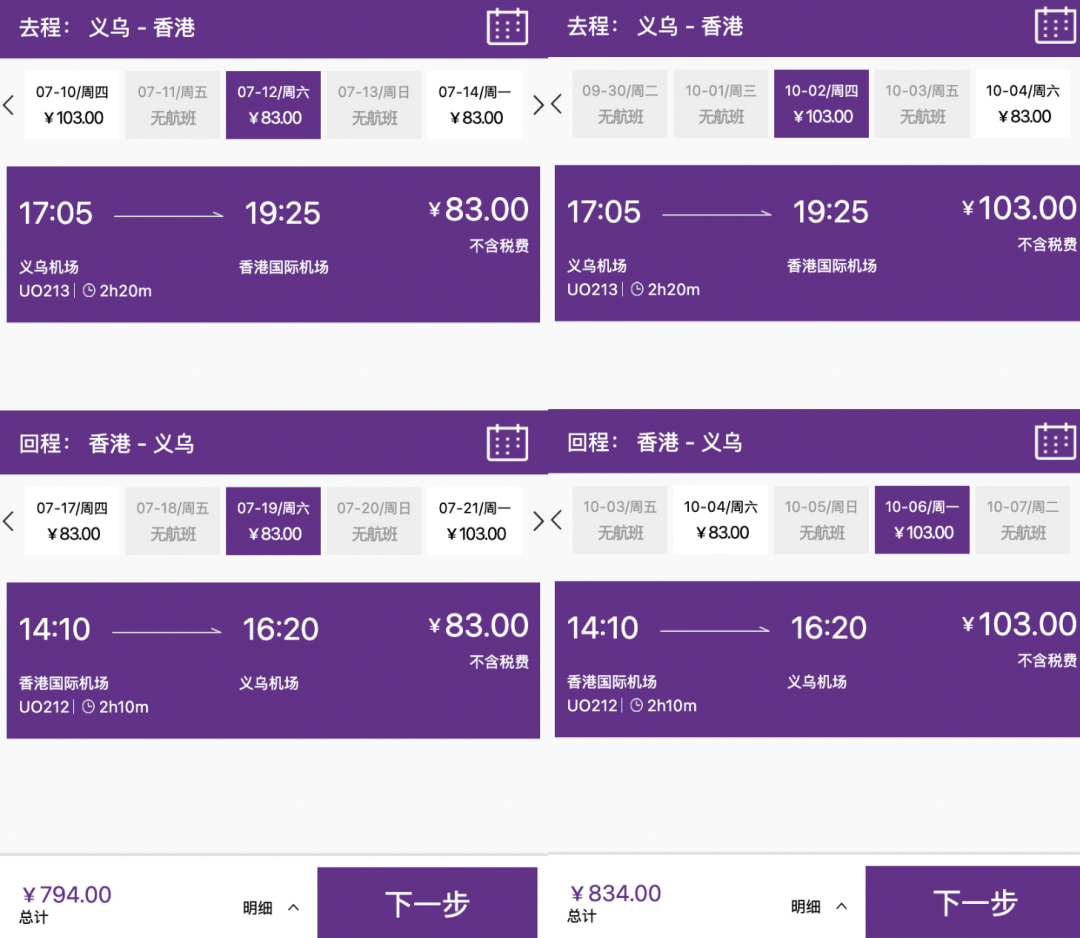
Task: Open calendar for right return 香港-义乌
Action: [x=1055, y=441]
